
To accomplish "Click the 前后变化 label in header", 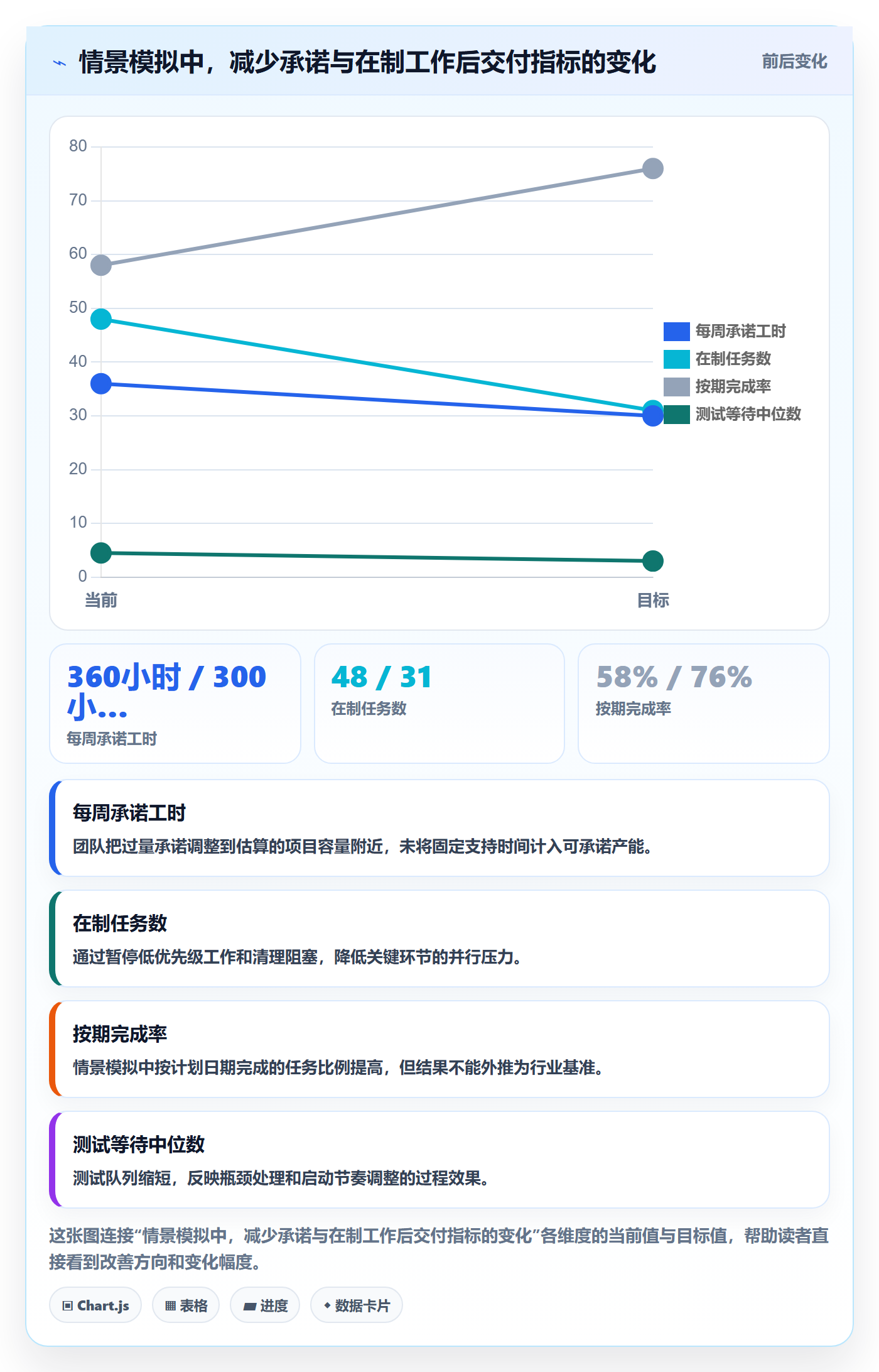I will 794,62.
